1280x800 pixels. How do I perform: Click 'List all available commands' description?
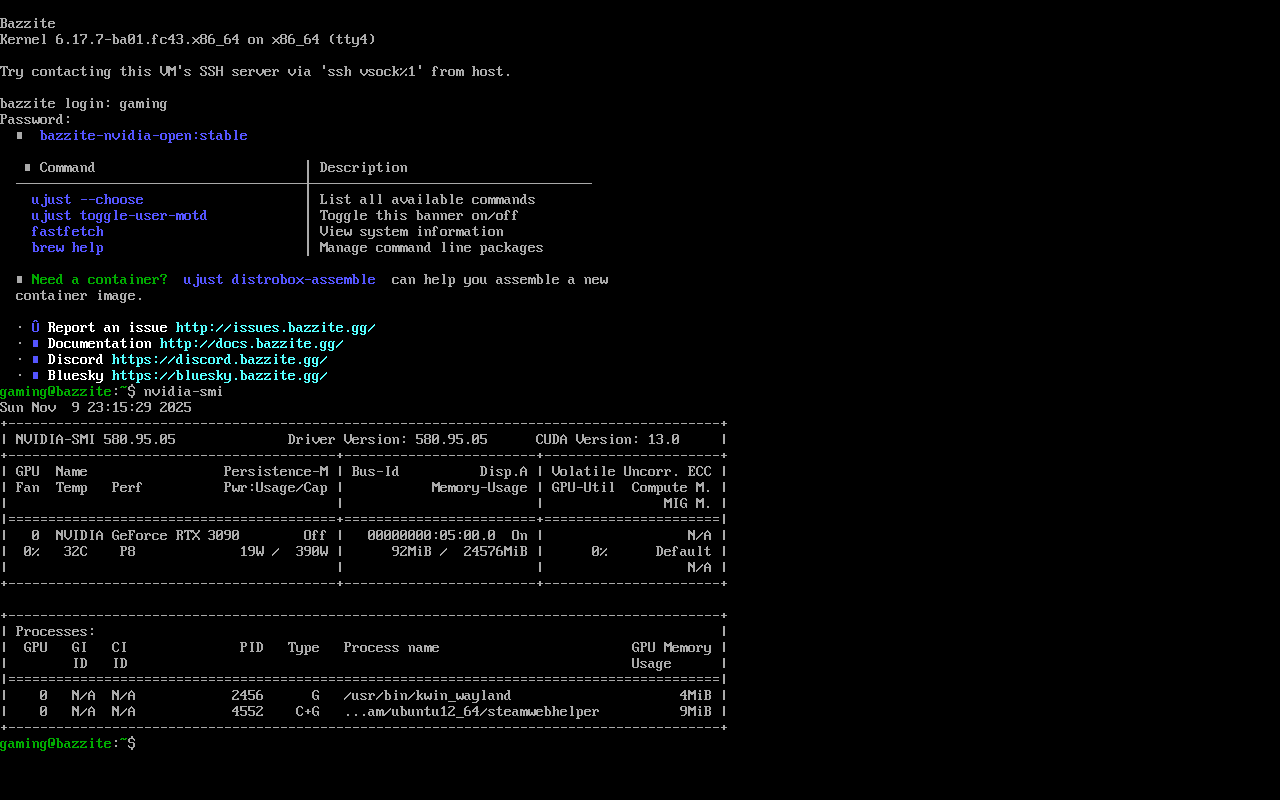tap(428, 199)
